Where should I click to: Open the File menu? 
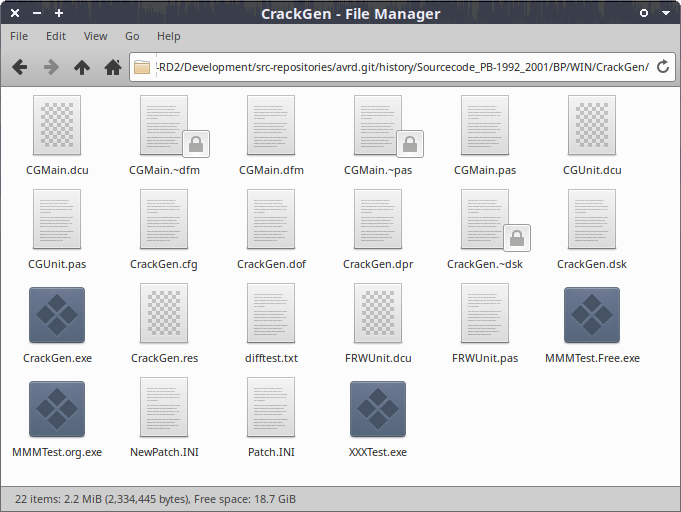coord(19,36)
